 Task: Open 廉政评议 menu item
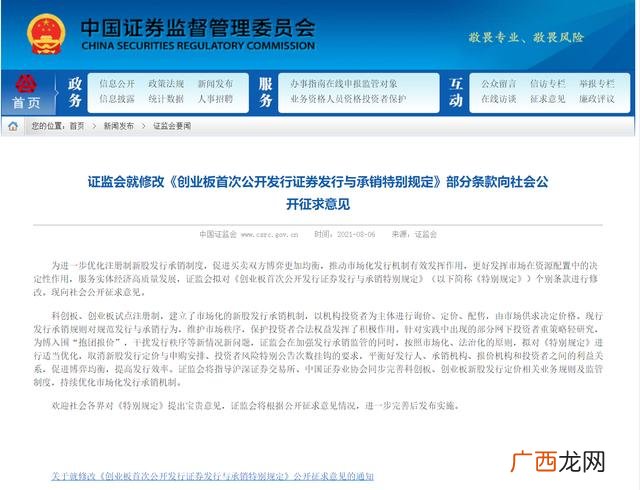pyautogui.click(x=596, y=99)
